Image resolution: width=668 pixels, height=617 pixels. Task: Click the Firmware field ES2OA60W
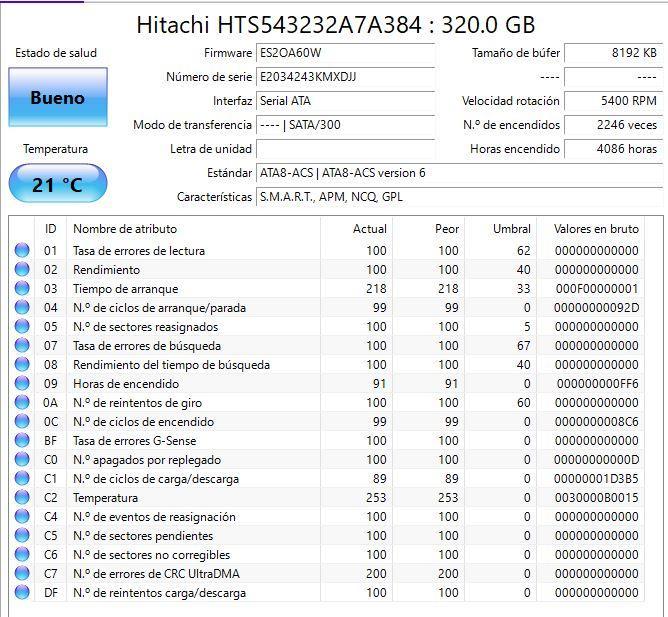click(x=346, y=53)
